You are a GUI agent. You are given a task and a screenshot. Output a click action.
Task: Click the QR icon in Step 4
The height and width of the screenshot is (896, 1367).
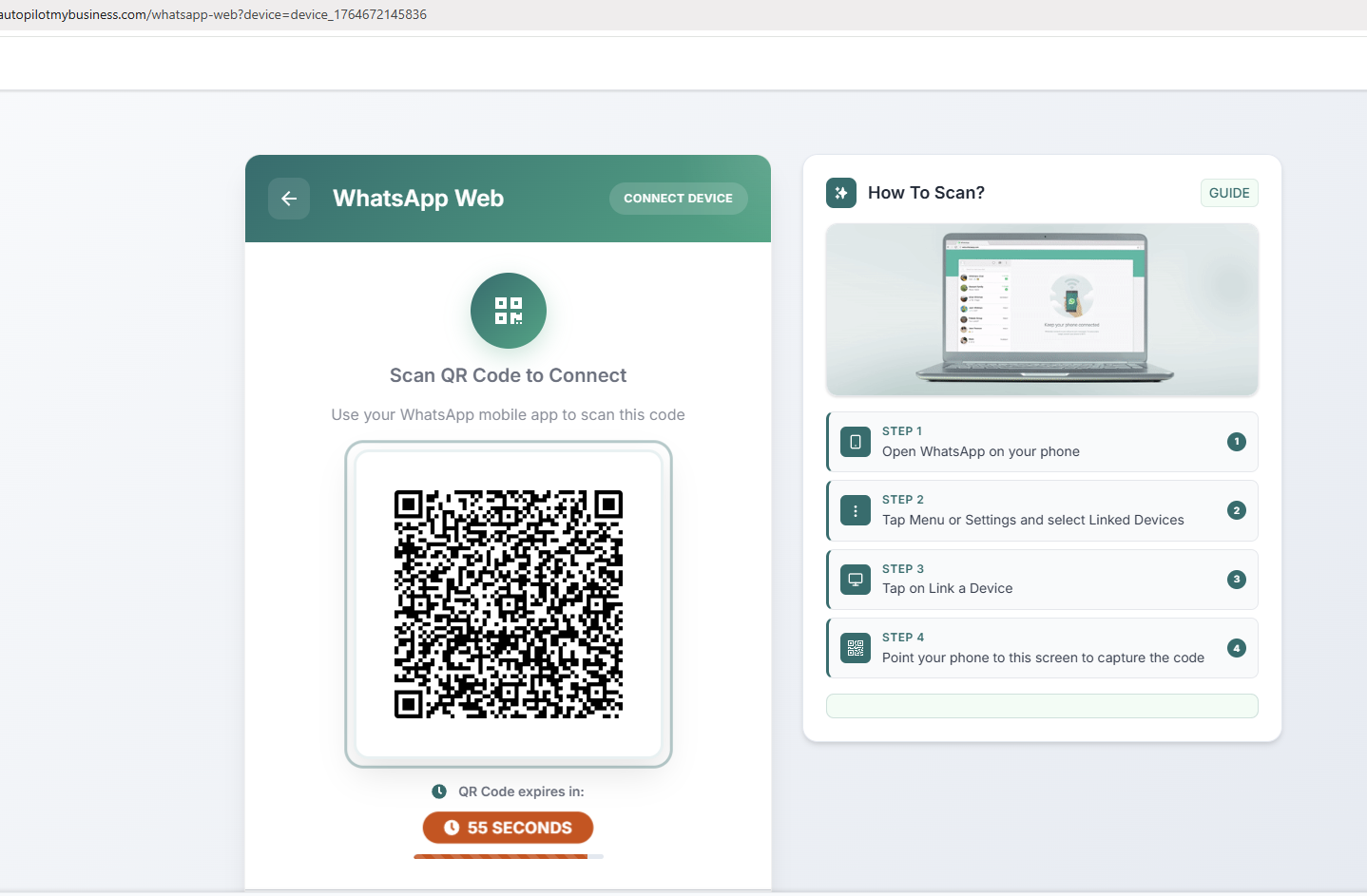coord(856,648)
